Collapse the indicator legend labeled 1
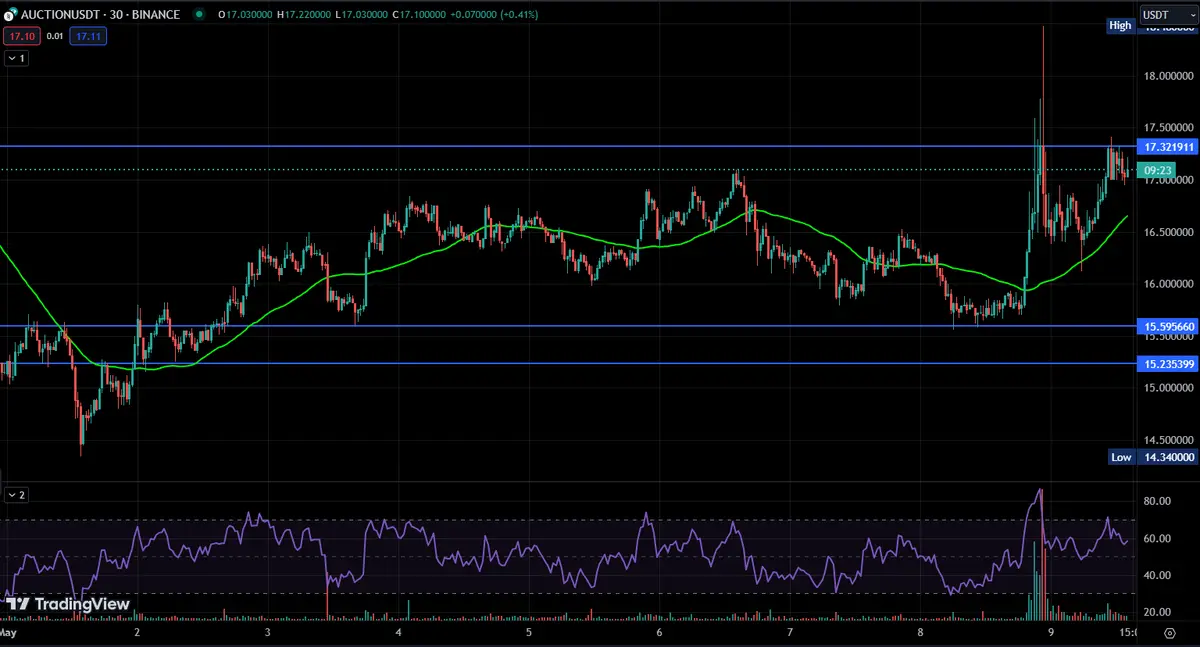 pyautogui.click(x=17, y=58)
